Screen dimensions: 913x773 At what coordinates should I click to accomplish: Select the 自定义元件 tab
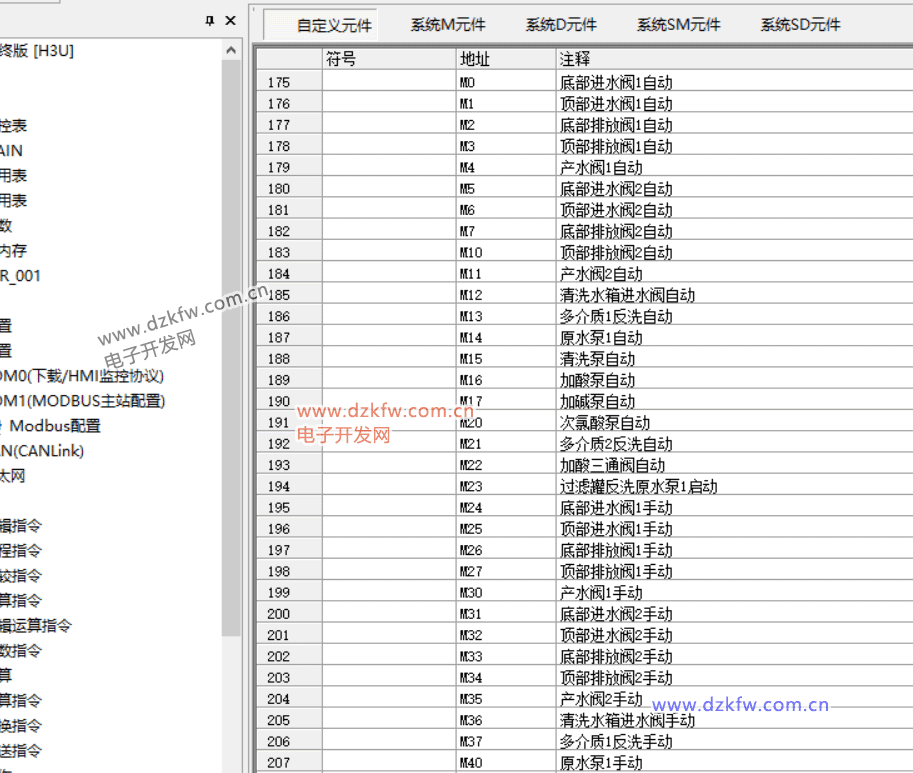tap(333, 26)
